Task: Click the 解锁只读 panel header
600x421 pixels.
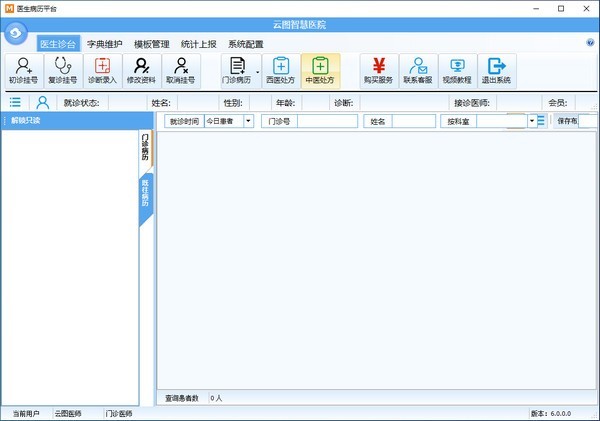Action: click(x=77, y=121)
